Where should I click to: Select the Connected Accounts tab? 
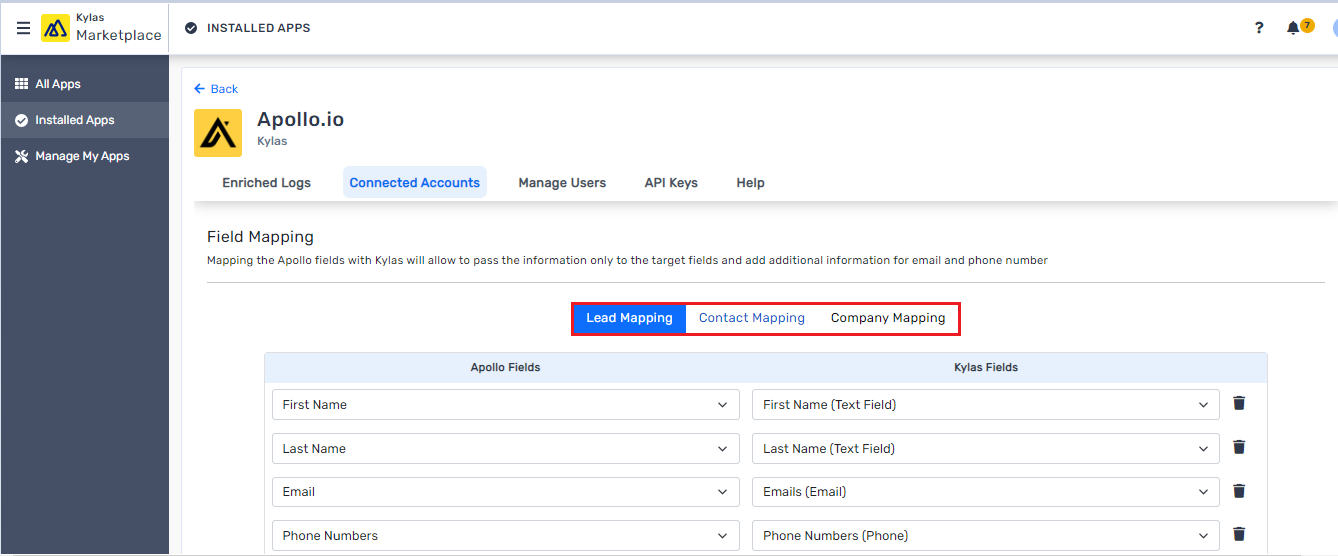point(415,183)
